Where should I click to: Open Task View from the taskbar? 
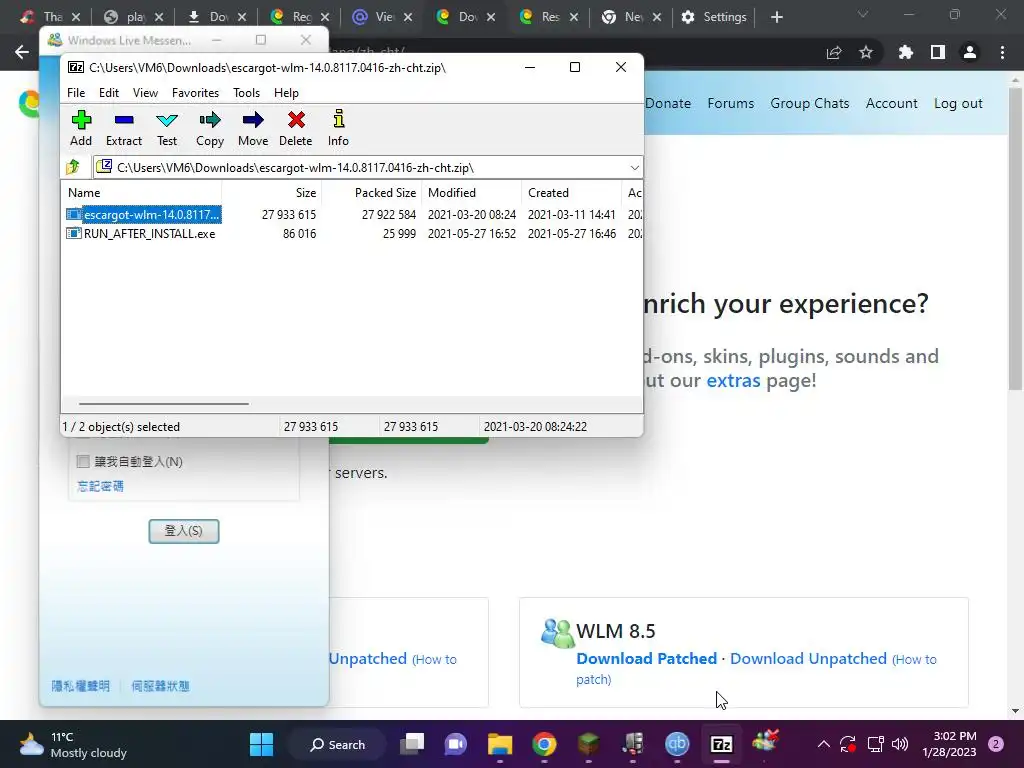pos(412,744)
